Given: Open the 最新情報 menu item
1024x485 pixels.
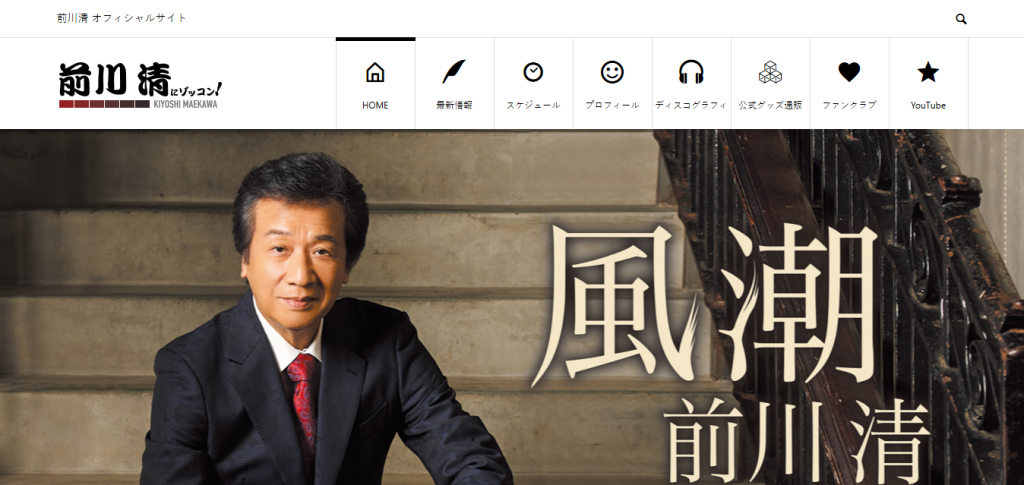Looking at the screenshot, I should [454, 105].
